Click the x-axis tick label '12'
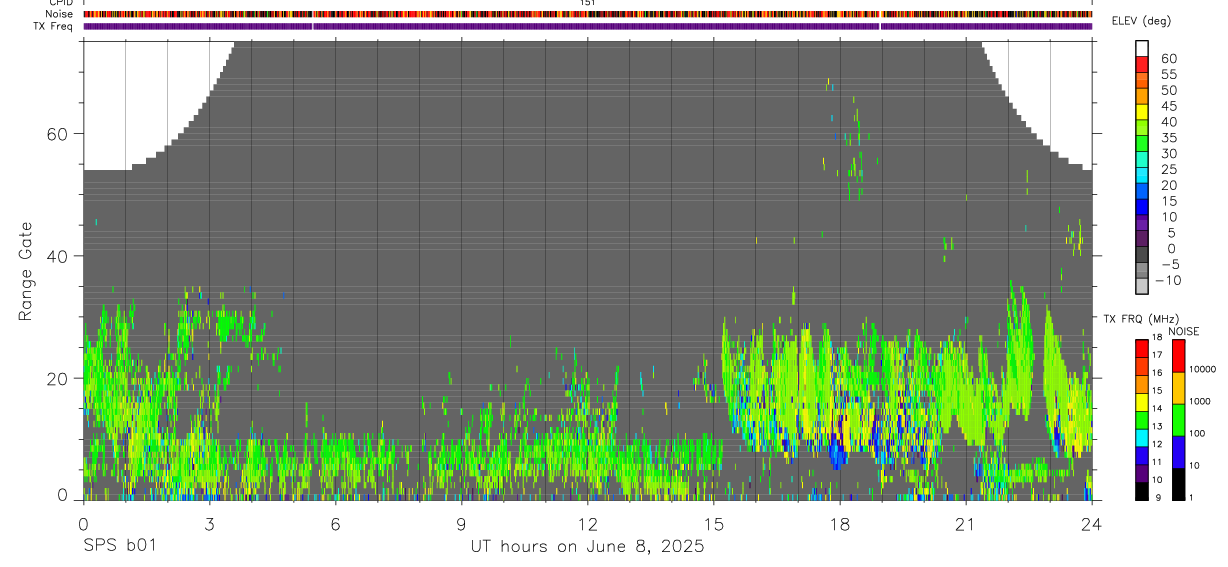 point(587,523)
